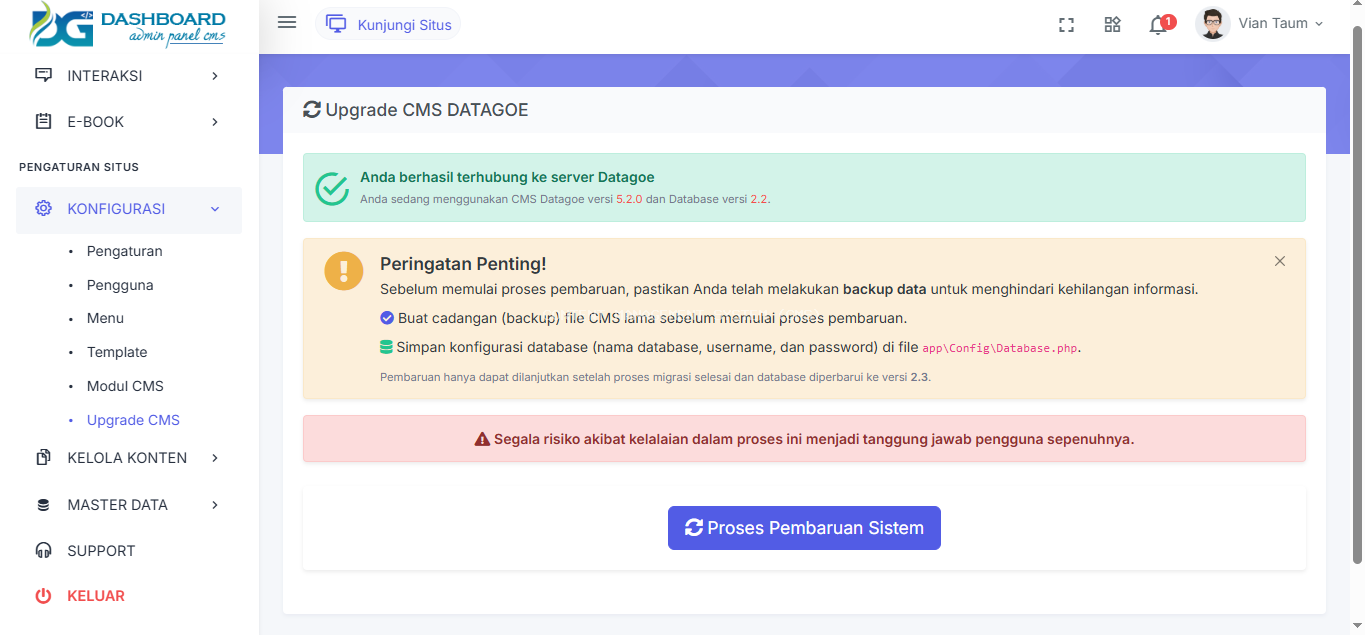The width and height of the screenshot is (1365, 635).
Task: Open the site via Kunjungi Situs
Action: (x=388, y=23)
